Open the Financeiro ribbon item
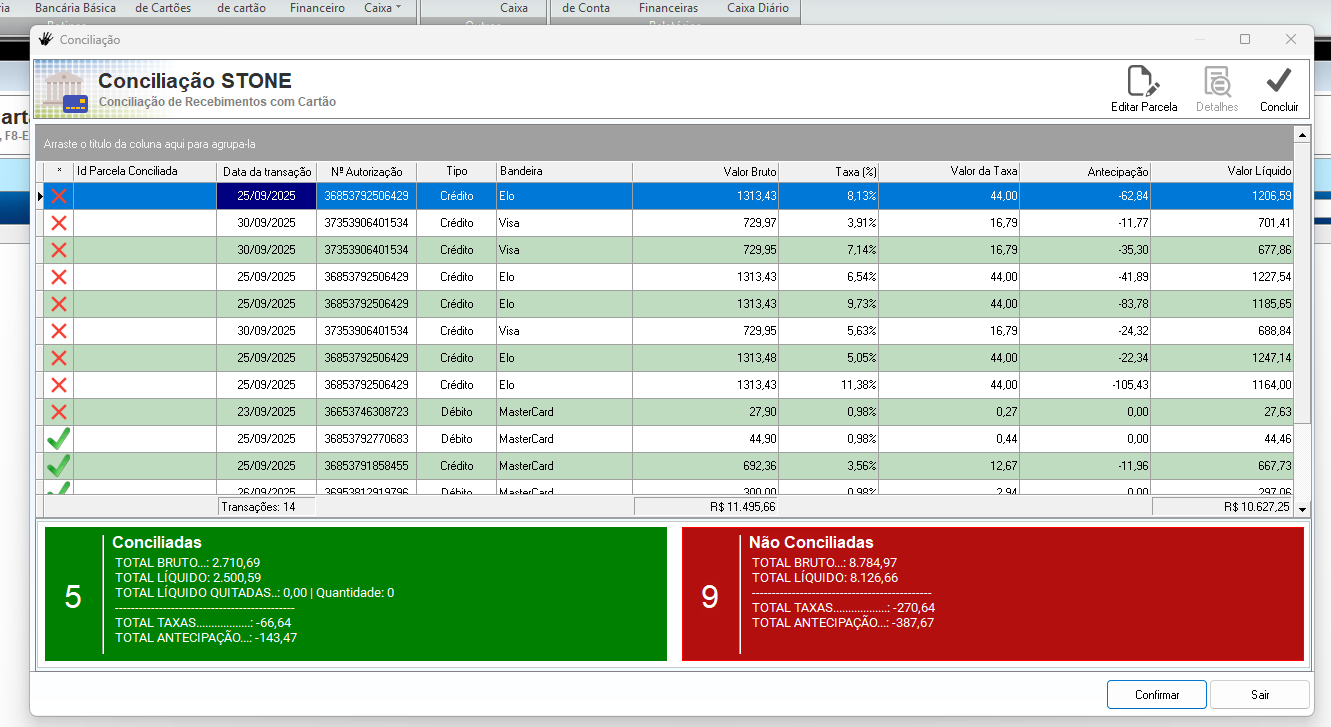Viewport: 1331px width, 727px height. [x=317, y=8]
